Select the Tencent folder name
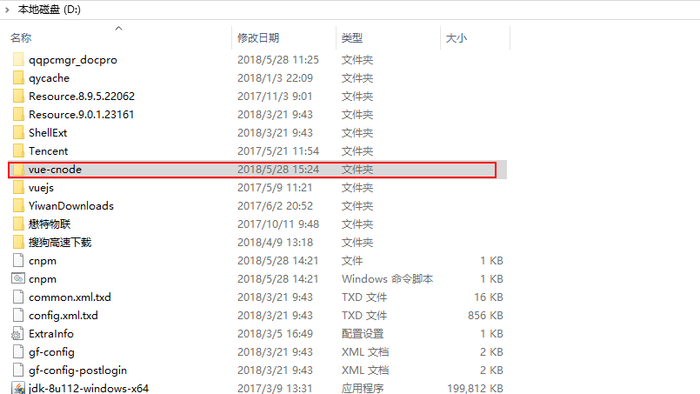The width and height of the screenshot is (700, 394). pos(48,151)
